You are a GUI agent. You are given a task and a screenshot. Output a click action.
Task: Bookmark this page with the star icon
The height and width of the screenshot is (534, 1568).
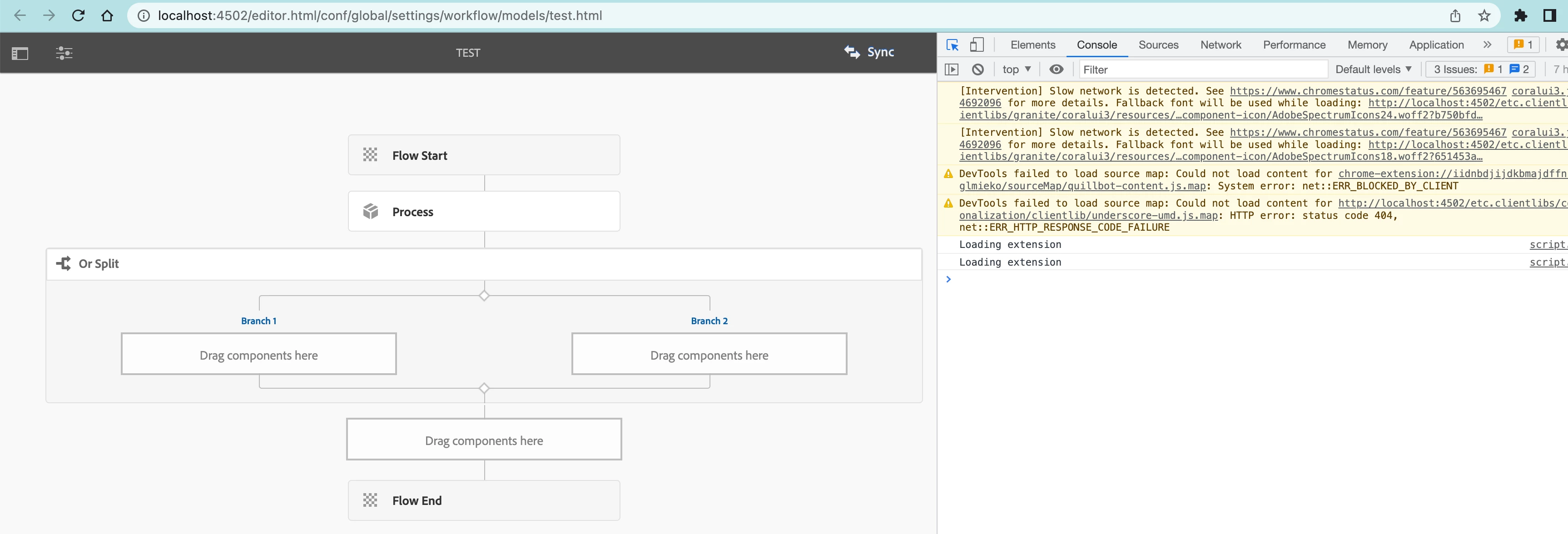[1484, 16]
